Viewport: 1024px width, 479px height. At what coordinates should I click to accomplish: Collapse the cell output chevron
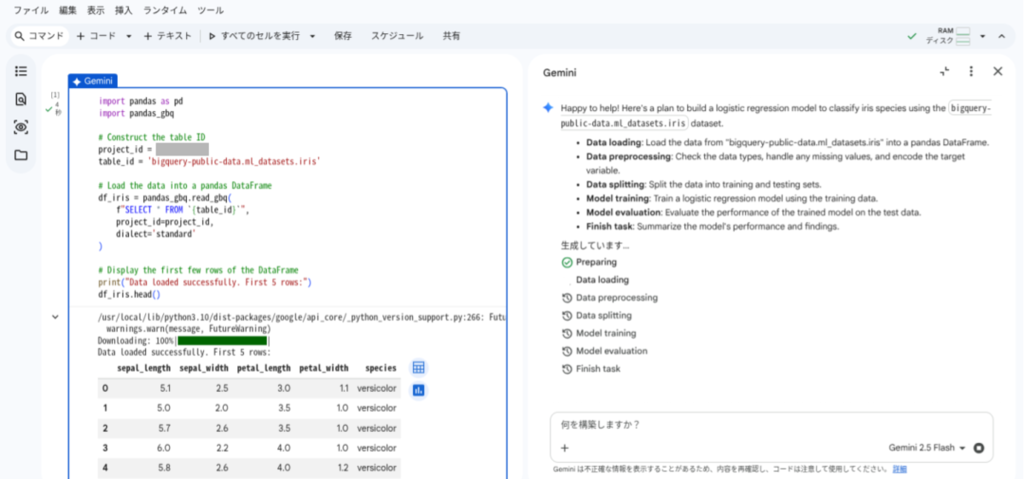coord(56,317)
